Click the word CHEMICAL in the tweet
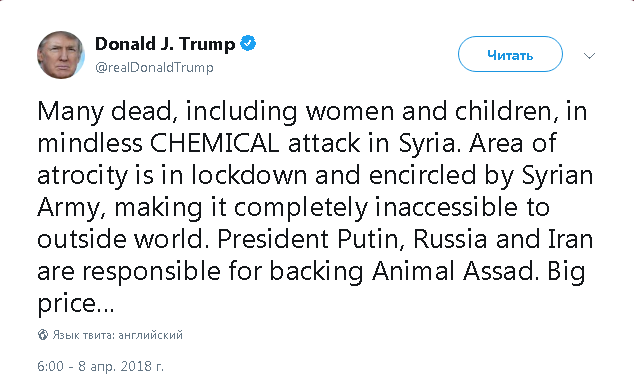The height and width of the screenshot is (387, 634). coord(214,143)
